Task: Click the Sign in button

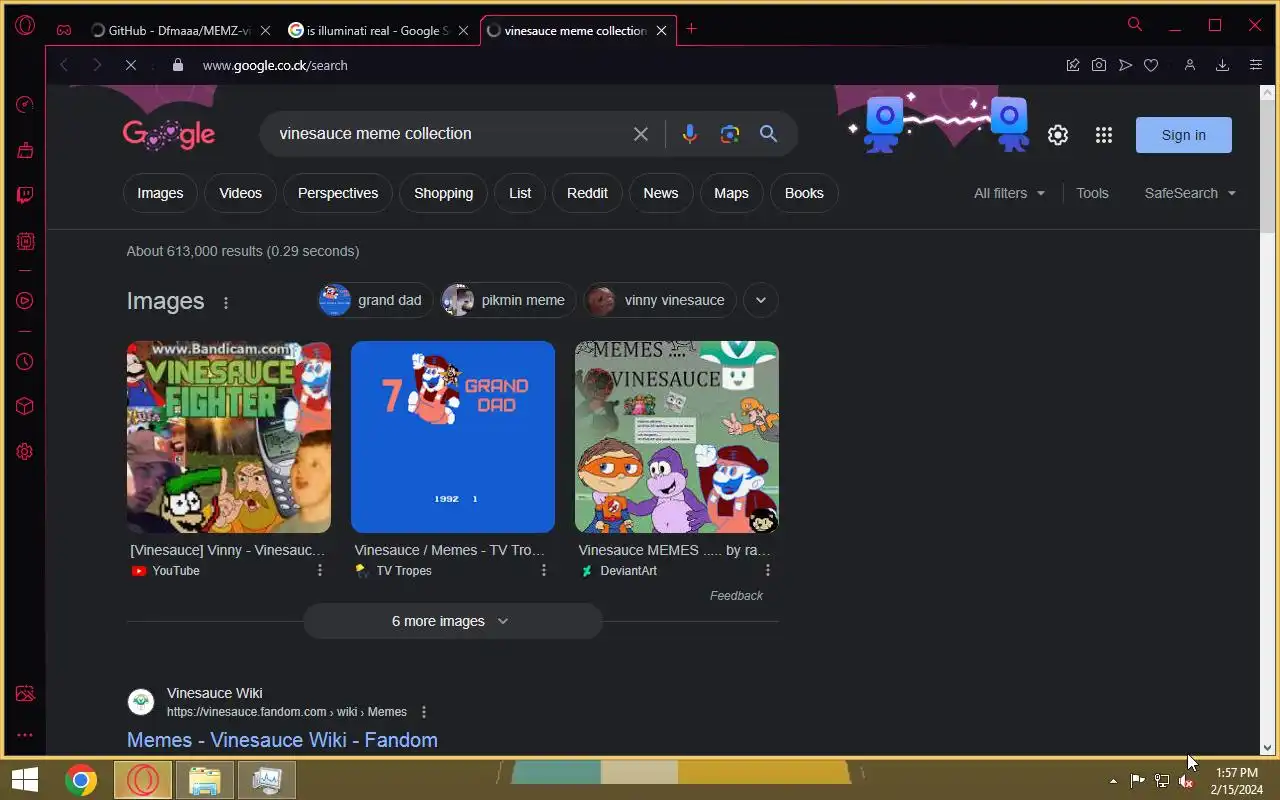Action: [1183, 135]
